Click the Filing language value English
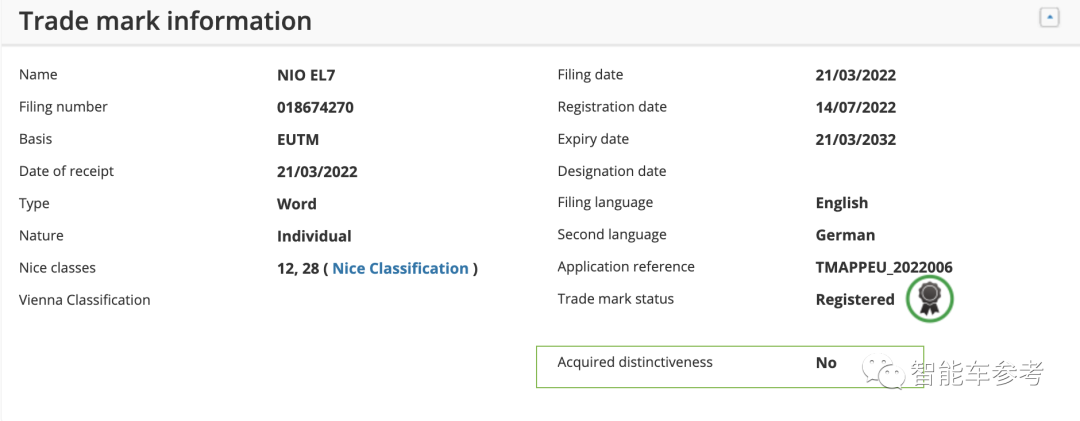The height and width of the screenshot is (421, 1080). [x=842, y=203]
